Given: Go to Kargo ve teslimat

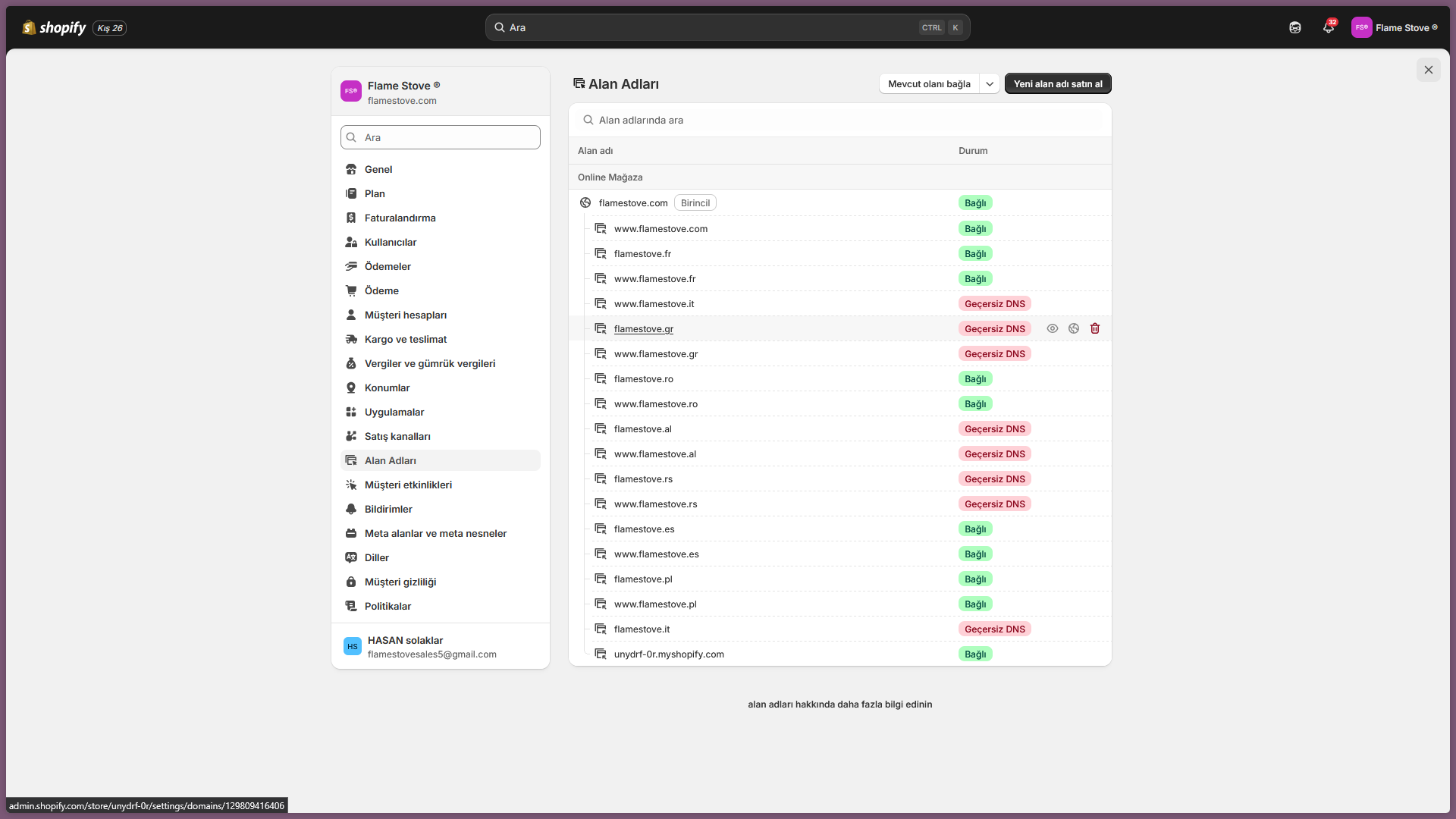Looking at the screenshot, I should click(x=441, y=339).
